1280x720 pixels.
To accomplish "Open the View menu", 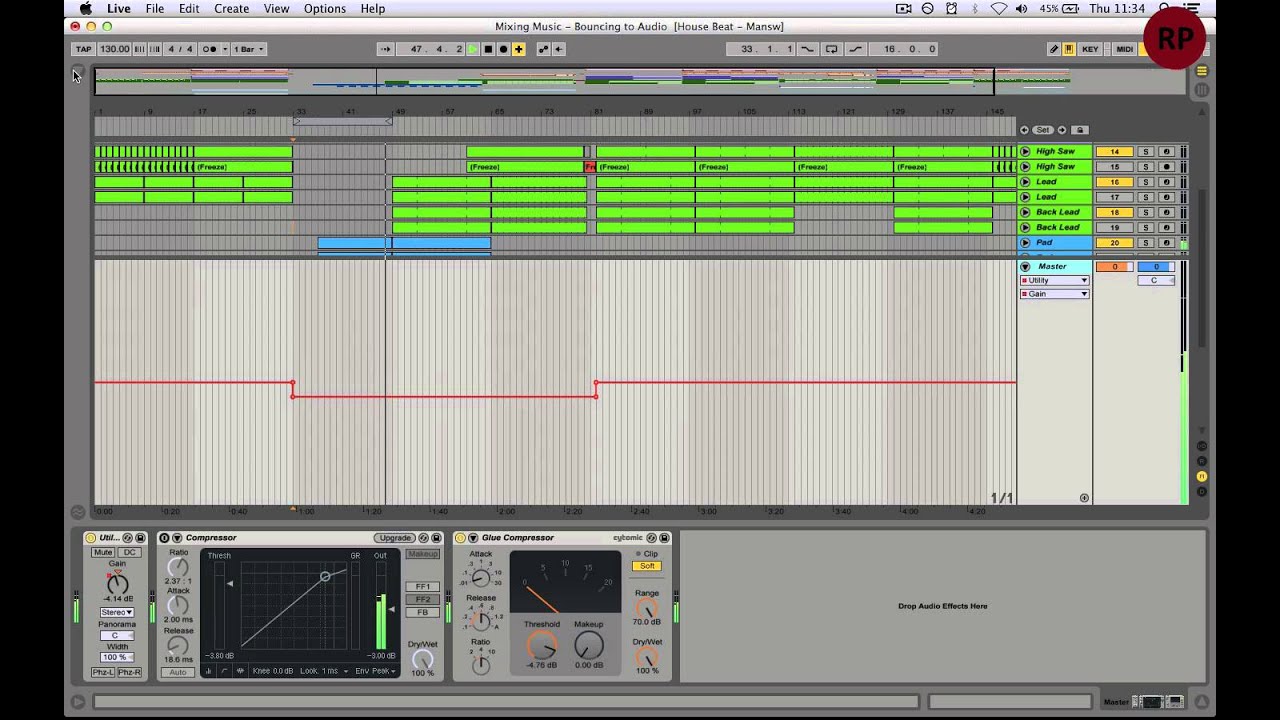I will (276, 8).
